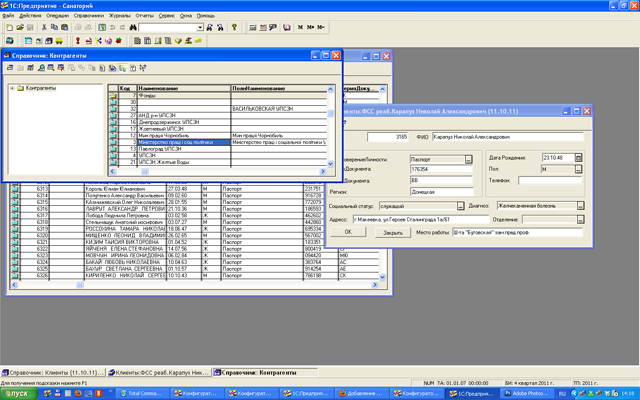Open the Социальный статус selection button
This screenshot has height=400, width=640.
[460, 206]
